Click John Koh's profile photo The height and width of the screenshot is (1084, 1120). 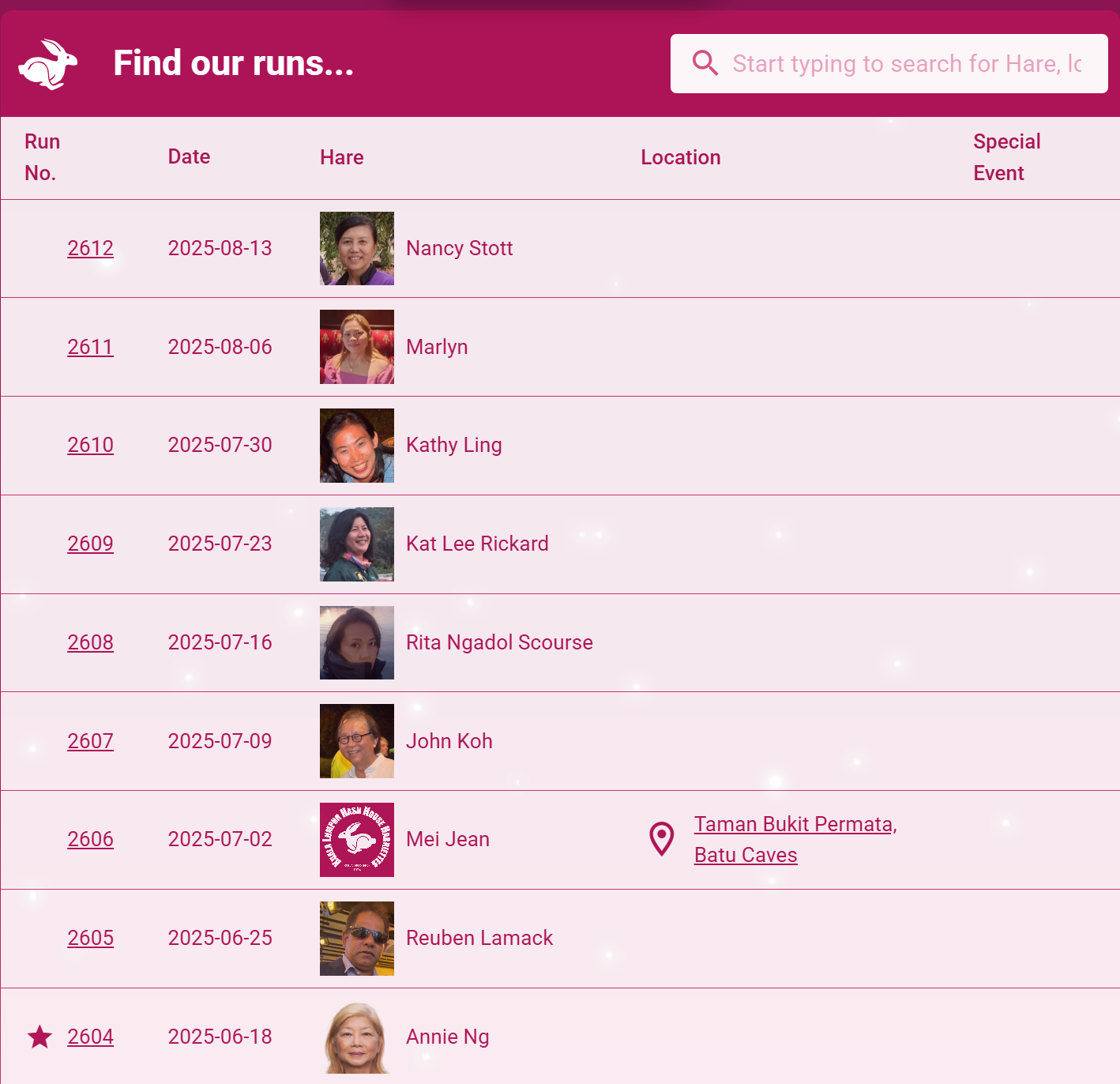click(356, 741)
